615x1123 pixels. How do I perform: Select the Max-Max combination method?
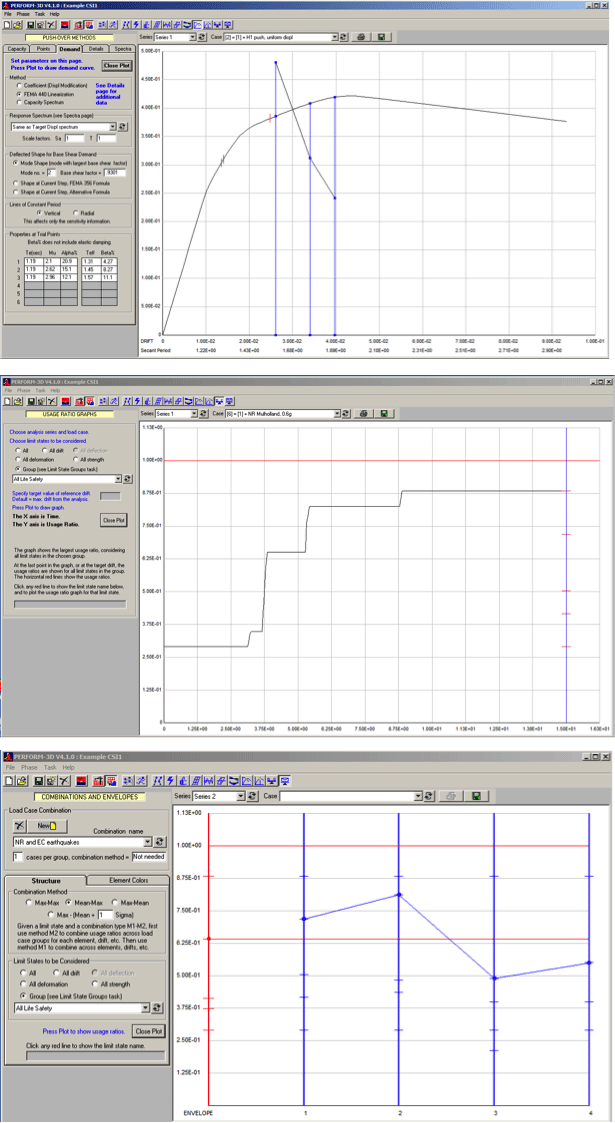31,901
